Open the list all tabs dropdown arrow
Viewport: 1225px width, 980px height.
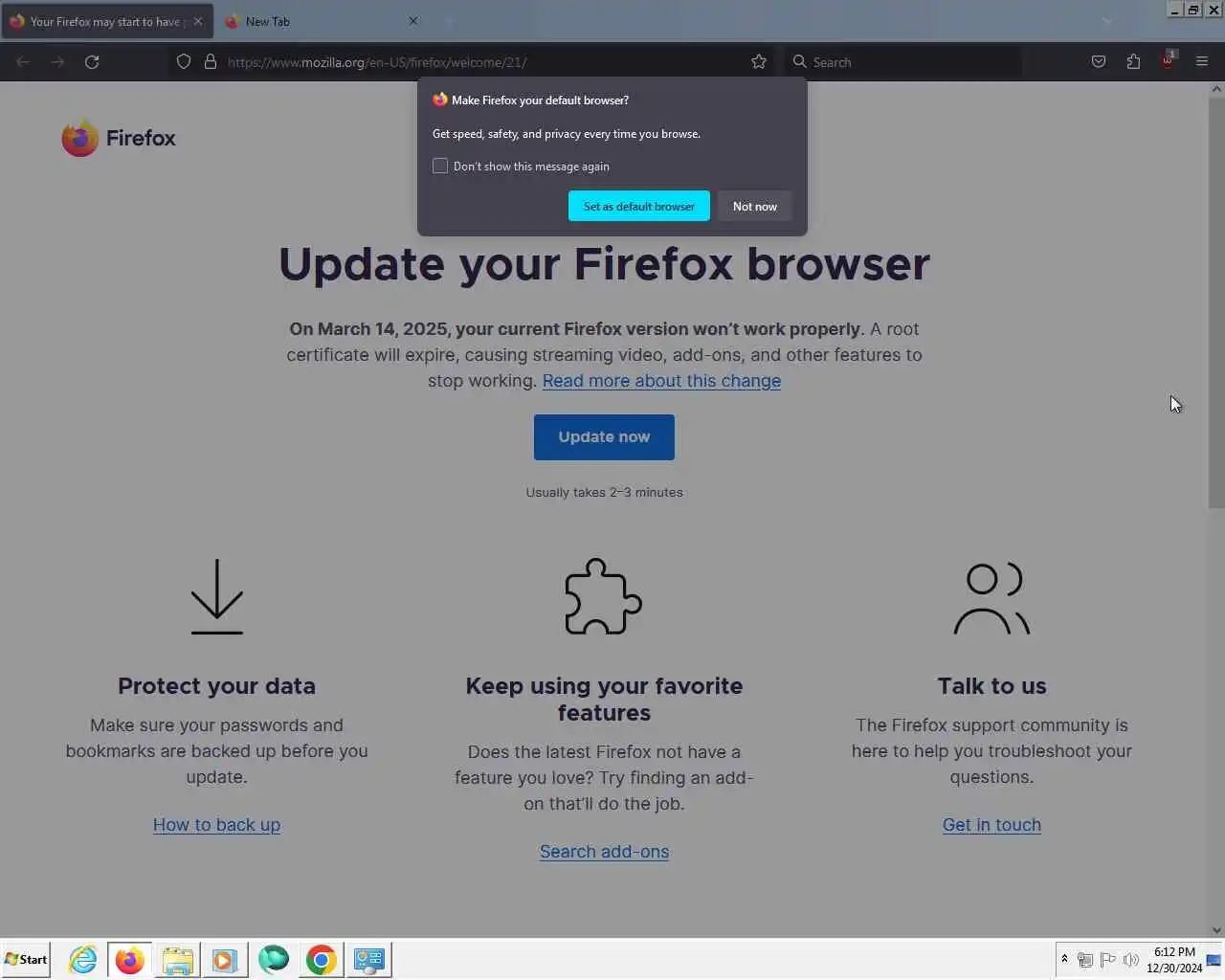pos(1107,21)
